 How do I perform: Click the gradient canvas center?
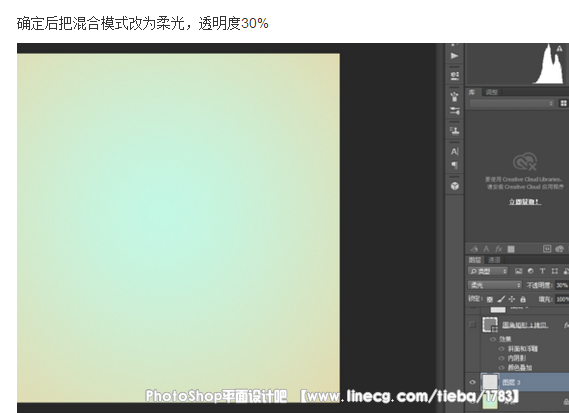[178, 228]
